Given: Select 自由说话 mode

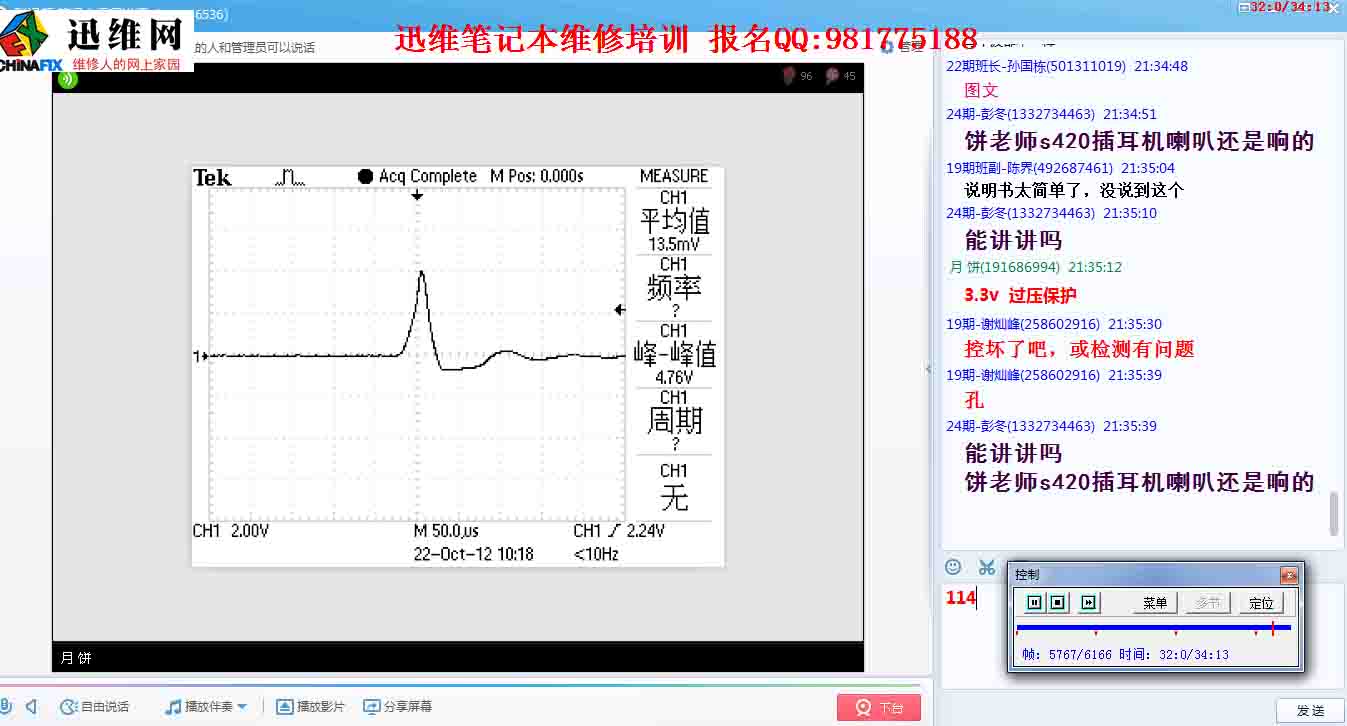Looking at the screenshot, I should pos(95,706).
